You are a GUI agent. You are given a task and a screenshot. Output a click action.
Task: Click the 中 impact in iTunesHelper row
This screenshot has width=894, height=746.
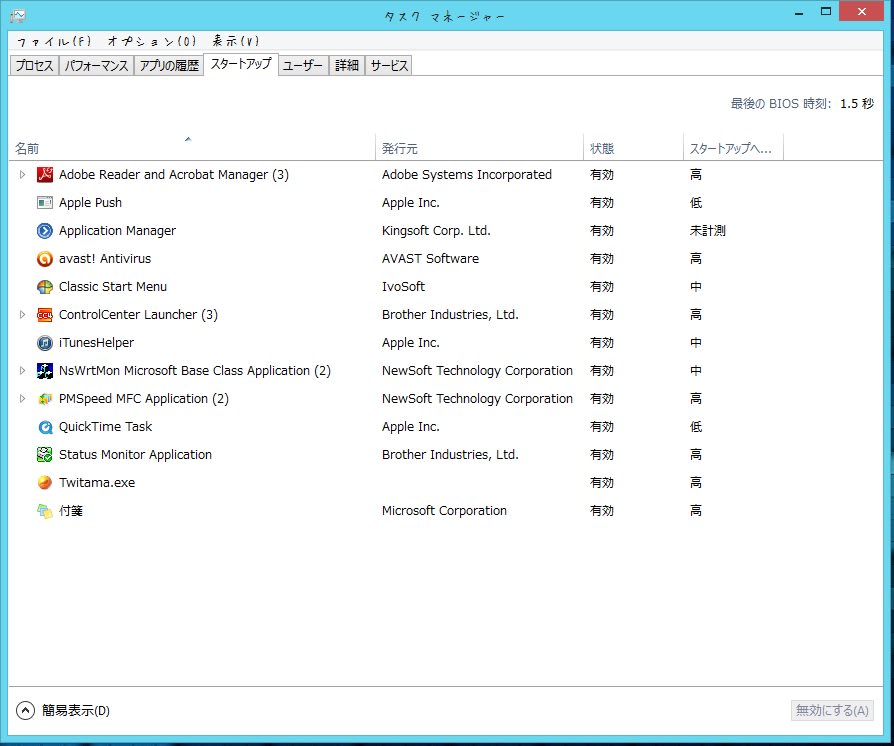(x=696, y=342)
